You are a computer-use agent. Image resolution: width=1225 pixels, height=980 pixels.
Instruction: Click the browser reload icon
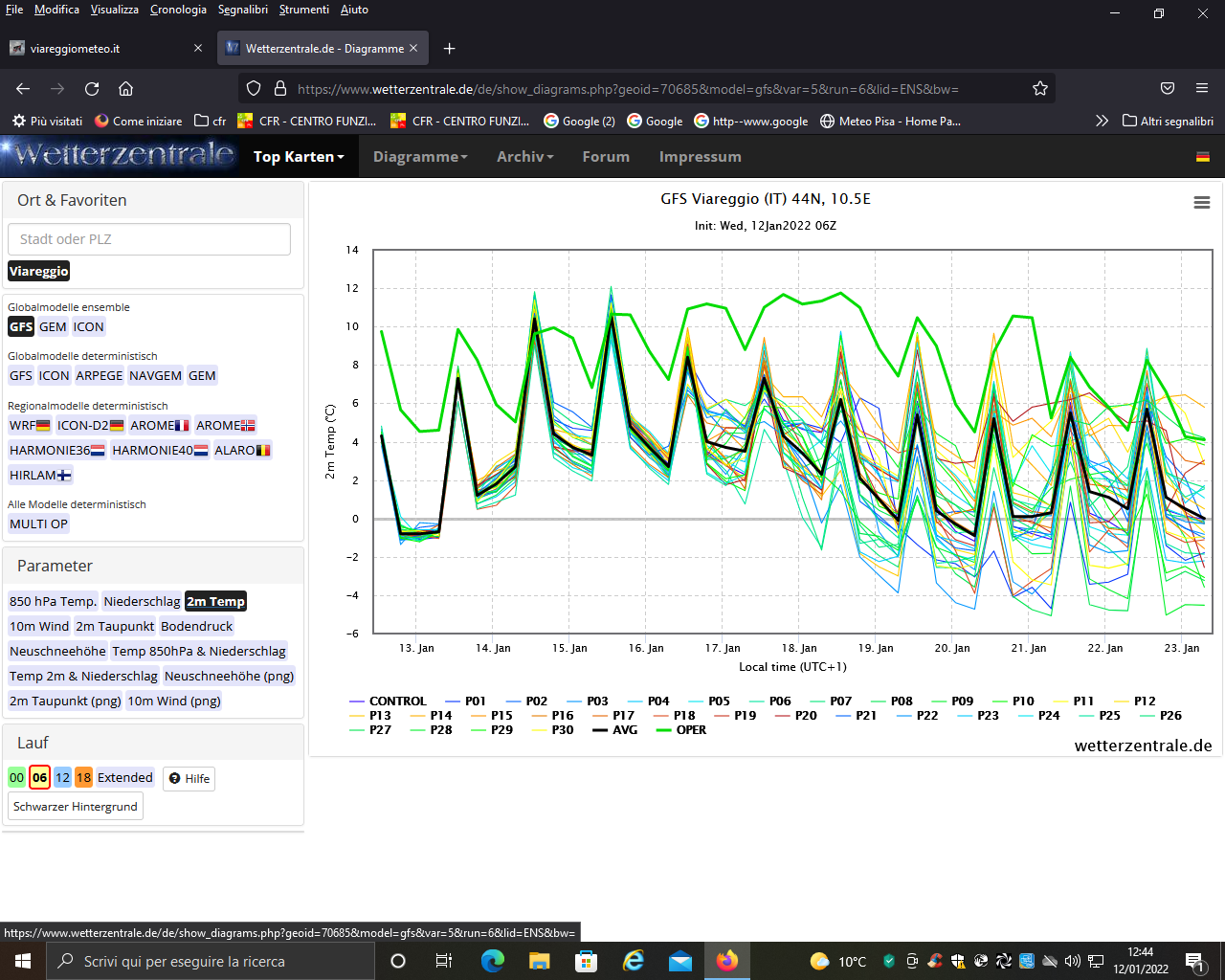(x=92, y=89)
